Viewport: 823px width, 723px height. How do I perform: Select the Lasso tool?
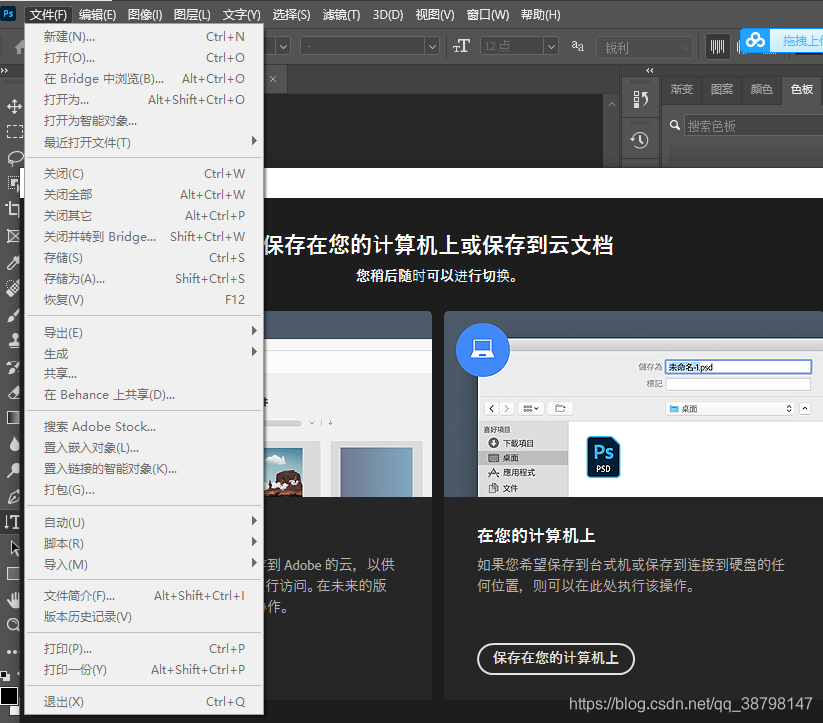(x=14, y=158)
